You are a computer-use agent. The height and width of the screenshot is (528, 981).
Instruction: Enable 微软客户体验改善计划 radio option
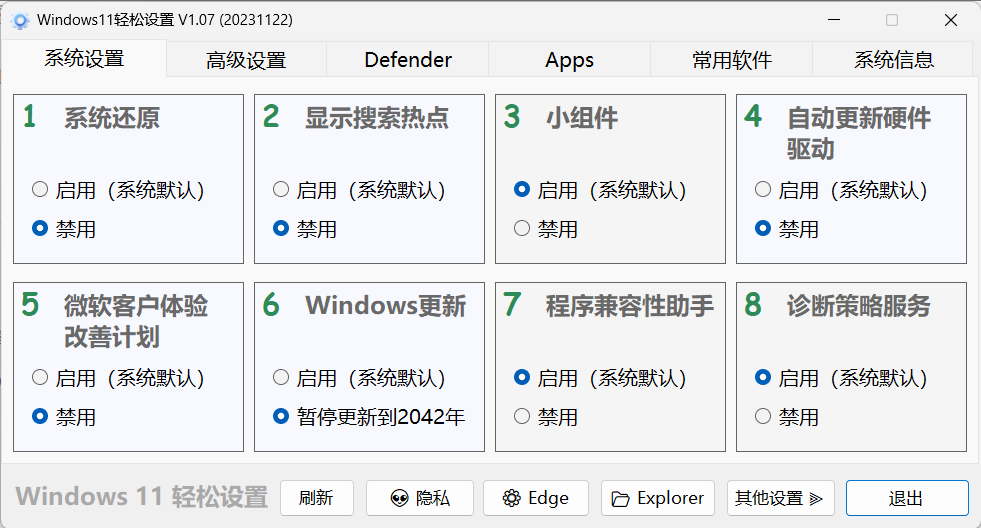40,378
